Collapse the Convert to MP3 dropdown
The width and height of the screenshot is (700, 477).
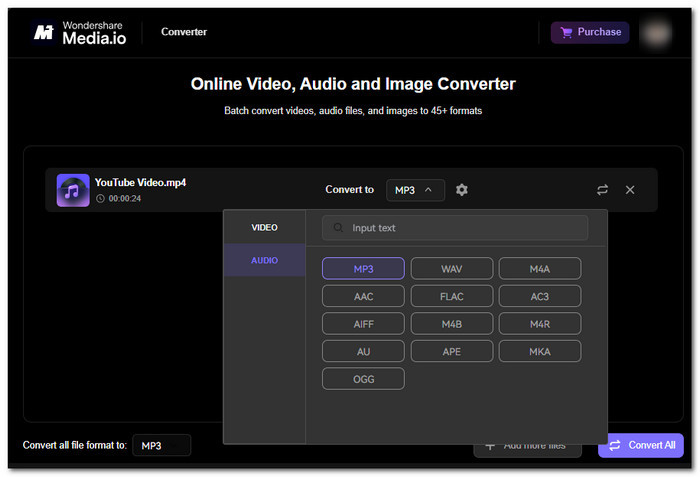(x=415, y=190)
